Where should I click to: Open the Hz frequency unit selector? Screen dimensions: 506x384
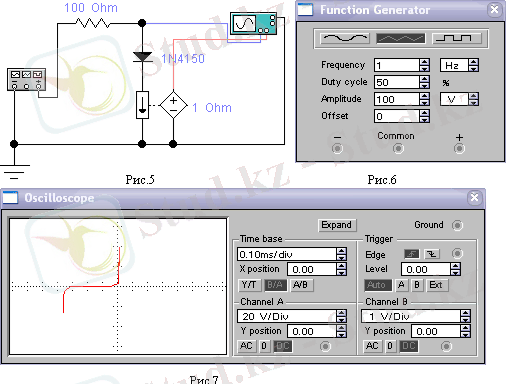click(459, 65)
